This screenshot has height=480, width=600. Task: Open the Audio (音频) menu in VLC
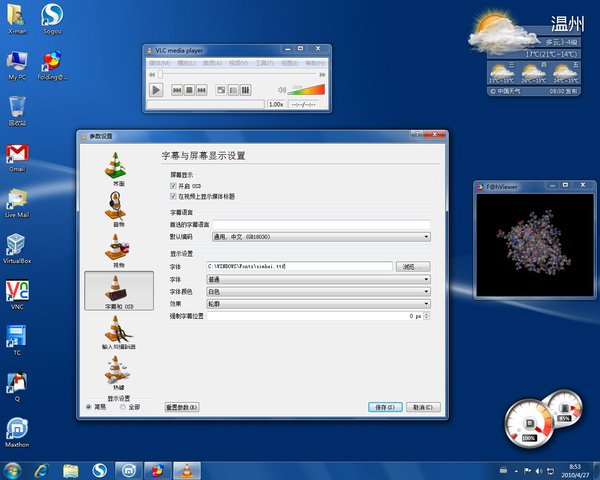[x=212, y=63]
